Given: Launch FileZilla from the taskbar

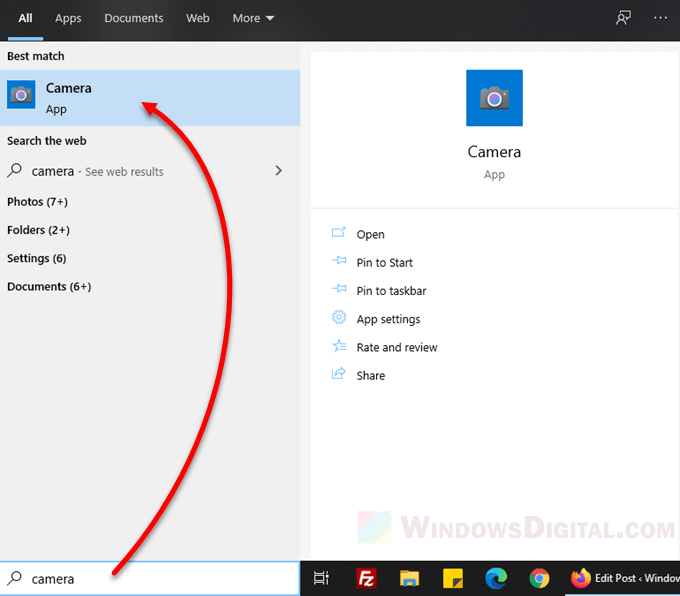Looking at the screenshot, I should tap(366, 578).
